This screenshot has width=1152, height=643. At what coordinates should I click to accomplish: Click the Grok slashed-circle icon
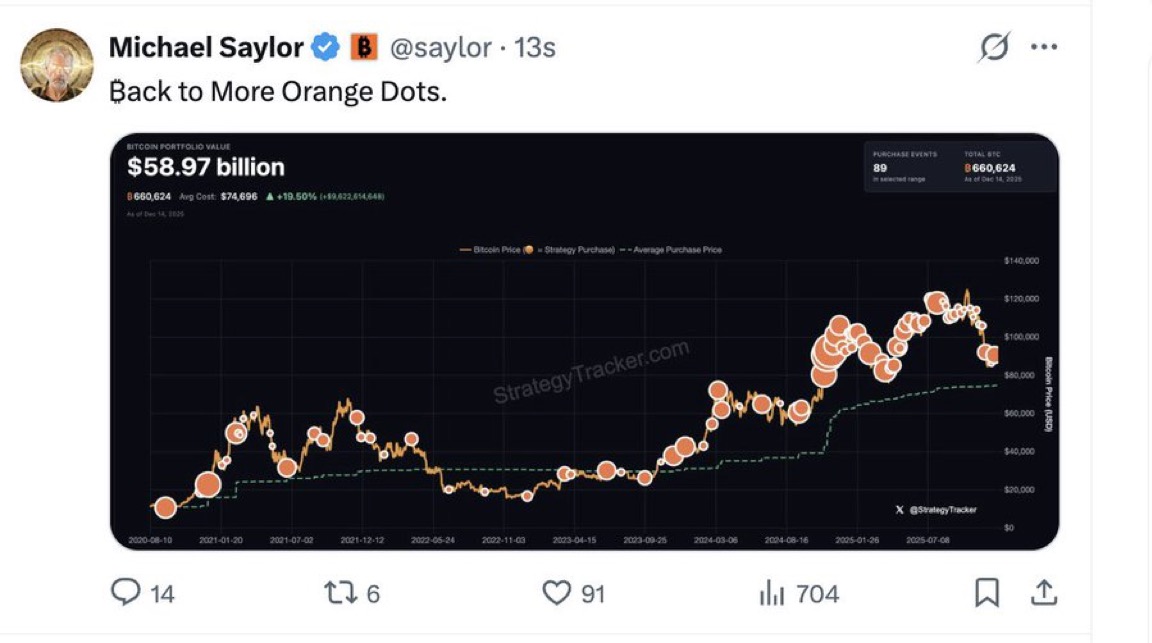tap(994, 47)
